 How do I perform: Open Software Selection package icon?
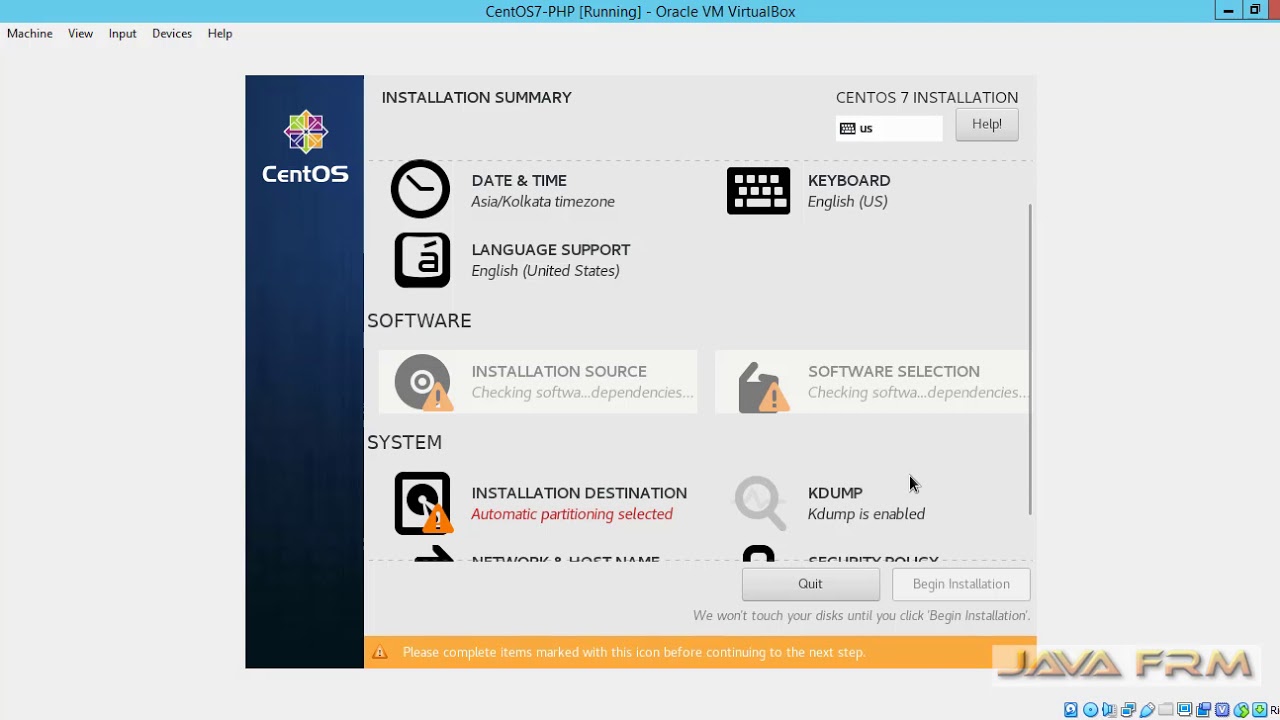pos(762,387)
